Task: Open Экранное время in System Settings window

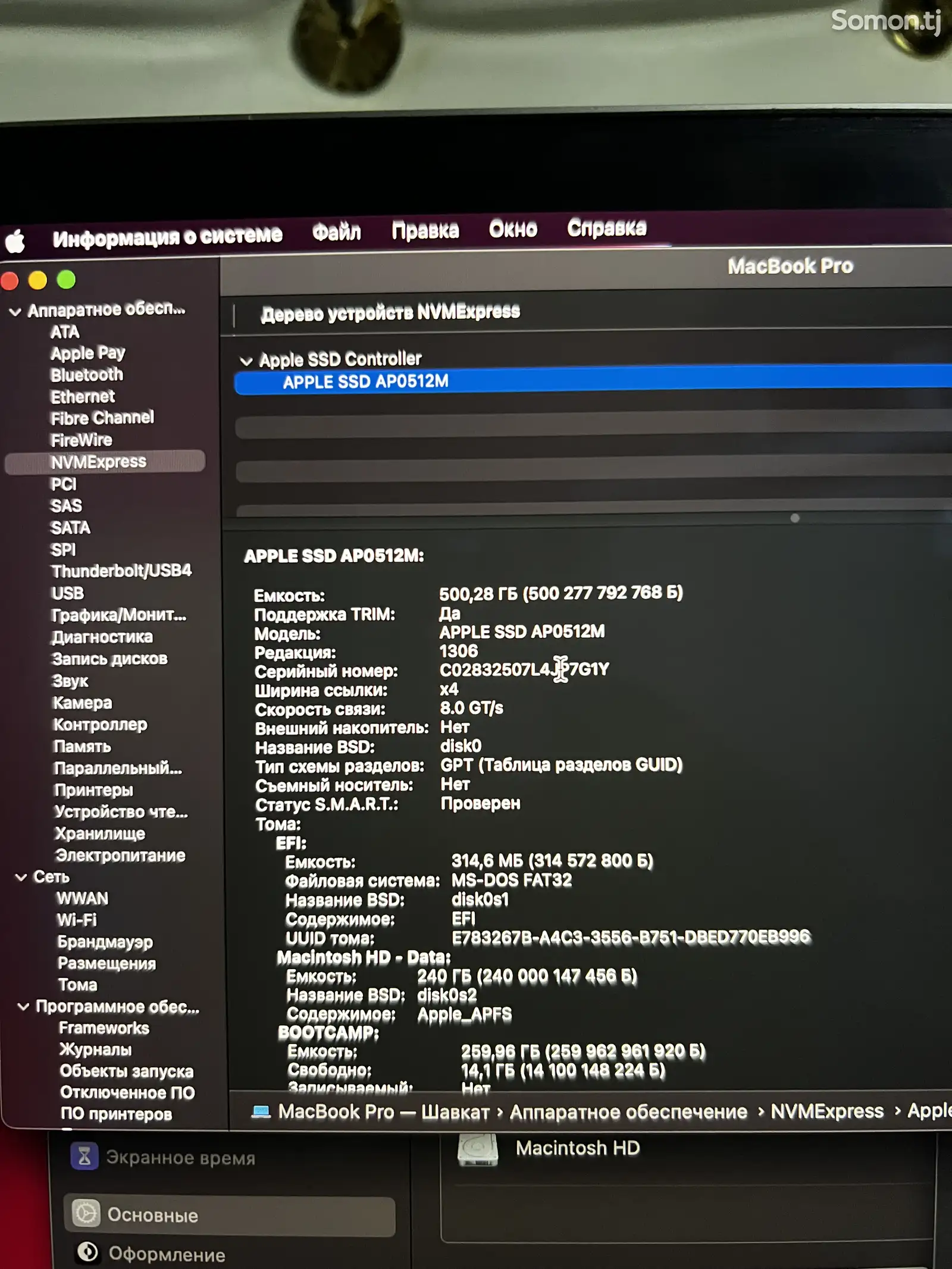Action: coord(181,1158)
